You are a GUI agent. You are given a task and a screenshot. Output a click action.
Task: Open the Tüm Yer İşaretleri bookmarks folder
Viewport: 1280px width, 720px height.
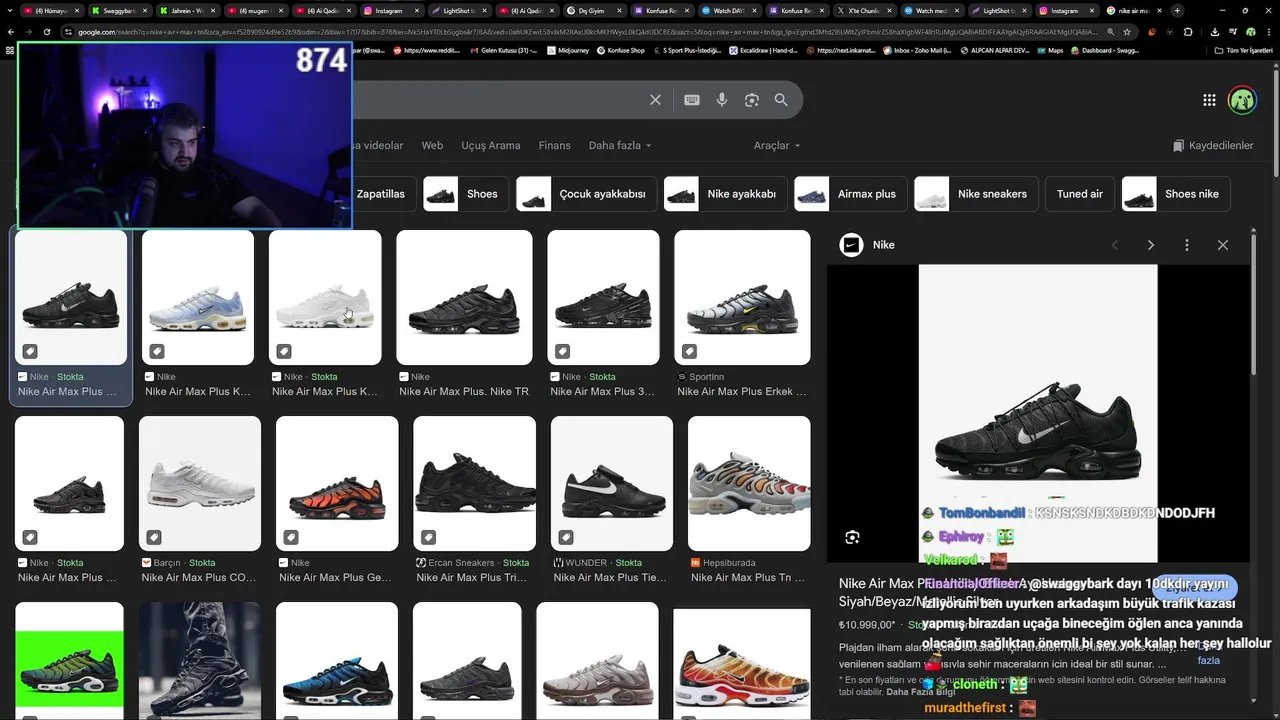click(x=1244, y=50)
